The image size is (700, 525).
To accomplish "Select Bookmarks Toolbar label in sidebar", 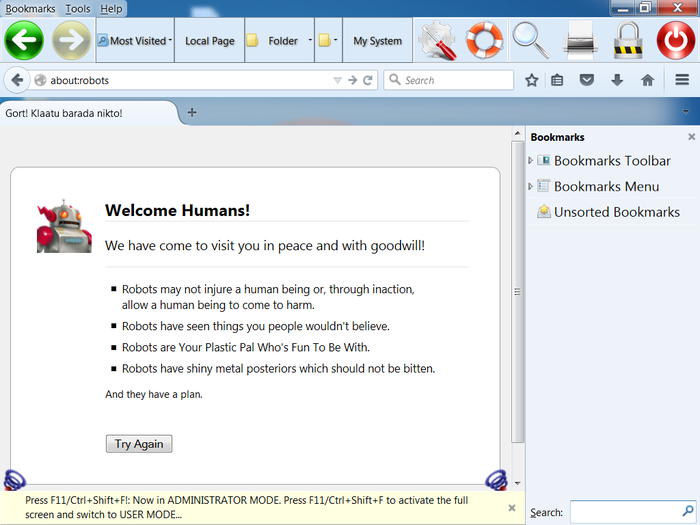I will pyautogui.click(x=612, y=161).
